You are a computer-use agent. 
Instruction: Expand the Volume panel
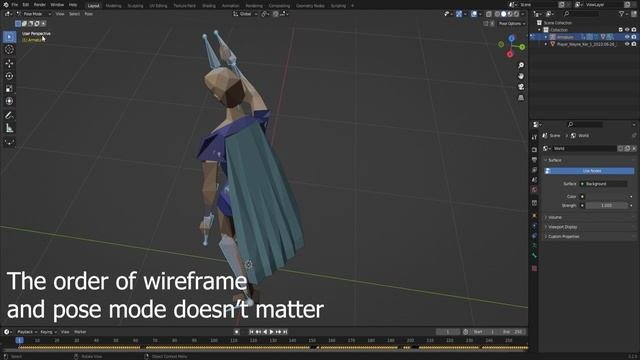pos(554,217)
